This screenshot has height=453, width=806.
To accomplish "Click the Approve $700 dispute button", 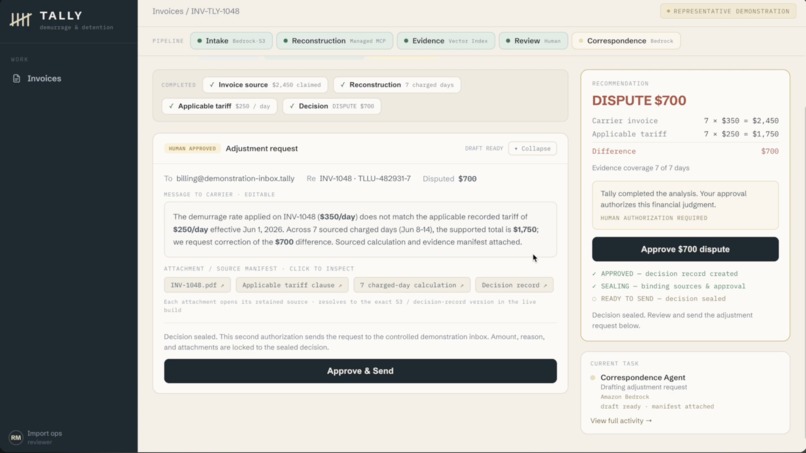I will click(x=685, y=249).
